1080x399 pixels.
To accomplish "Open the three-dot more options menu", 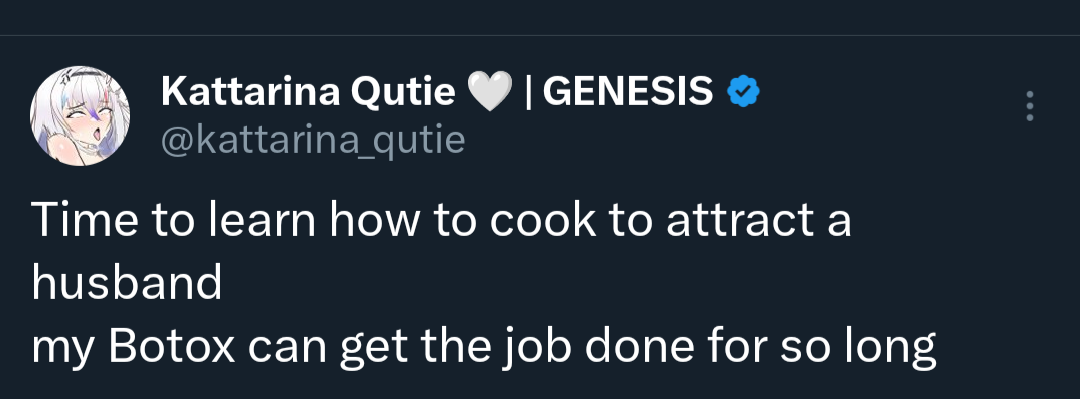I will [1030, 106].
